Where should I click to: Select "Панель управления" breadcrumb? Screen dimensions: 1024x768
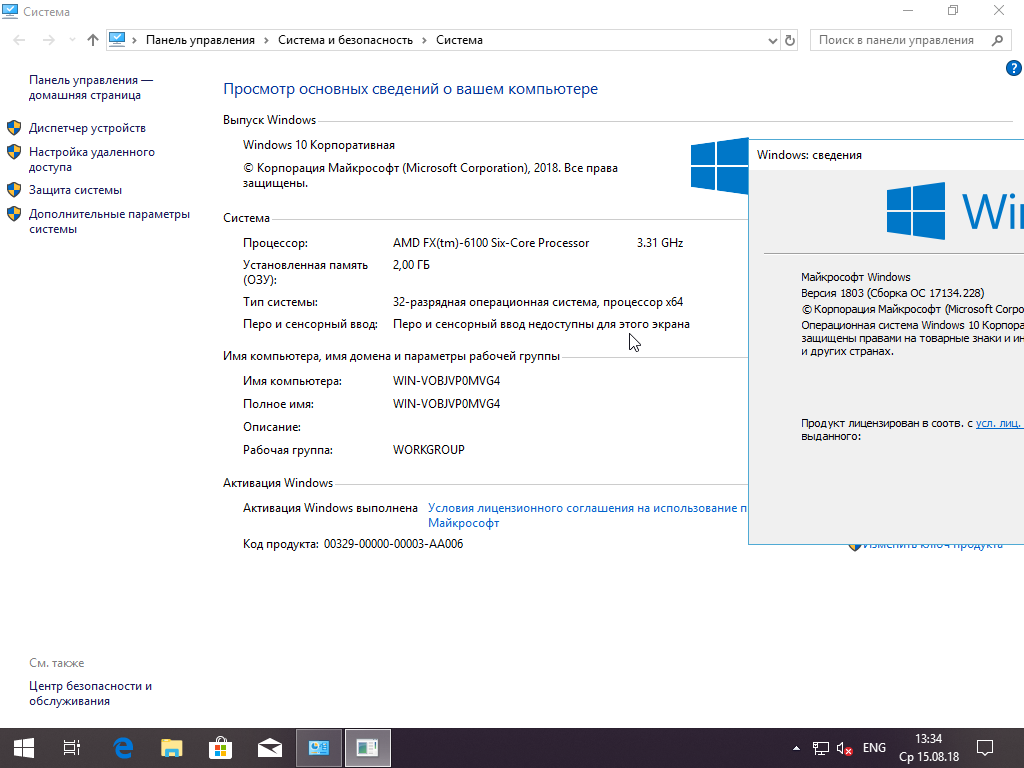coord(200,40)
